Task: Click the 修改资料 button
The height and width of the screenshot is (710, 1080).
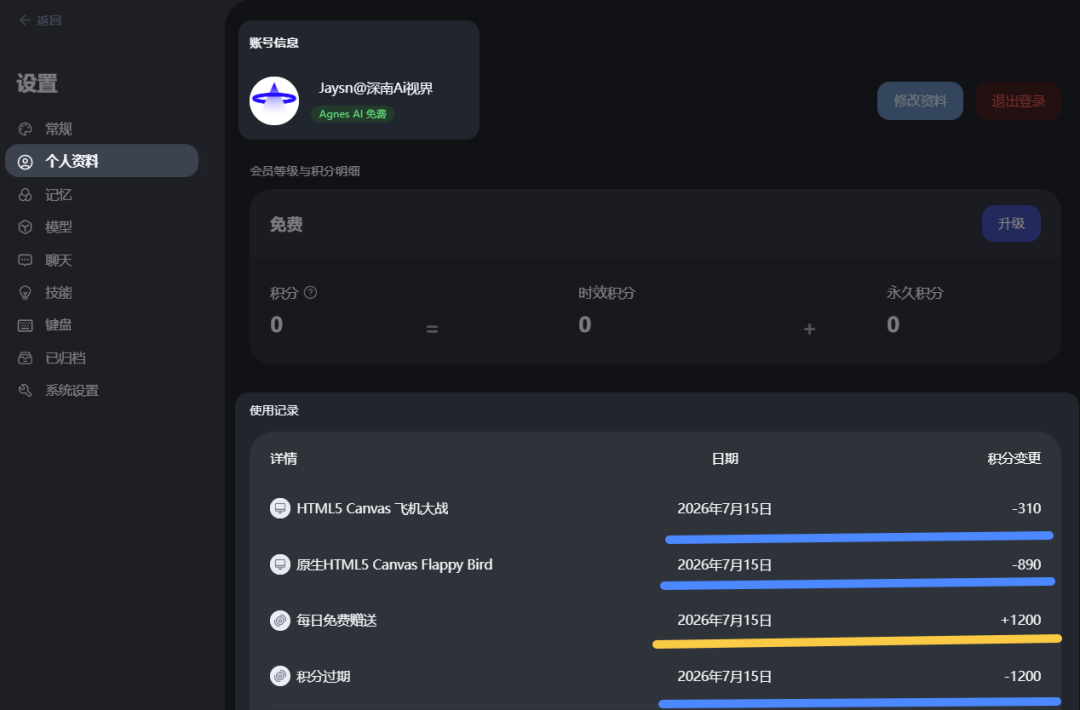Action: click(920, 101)
